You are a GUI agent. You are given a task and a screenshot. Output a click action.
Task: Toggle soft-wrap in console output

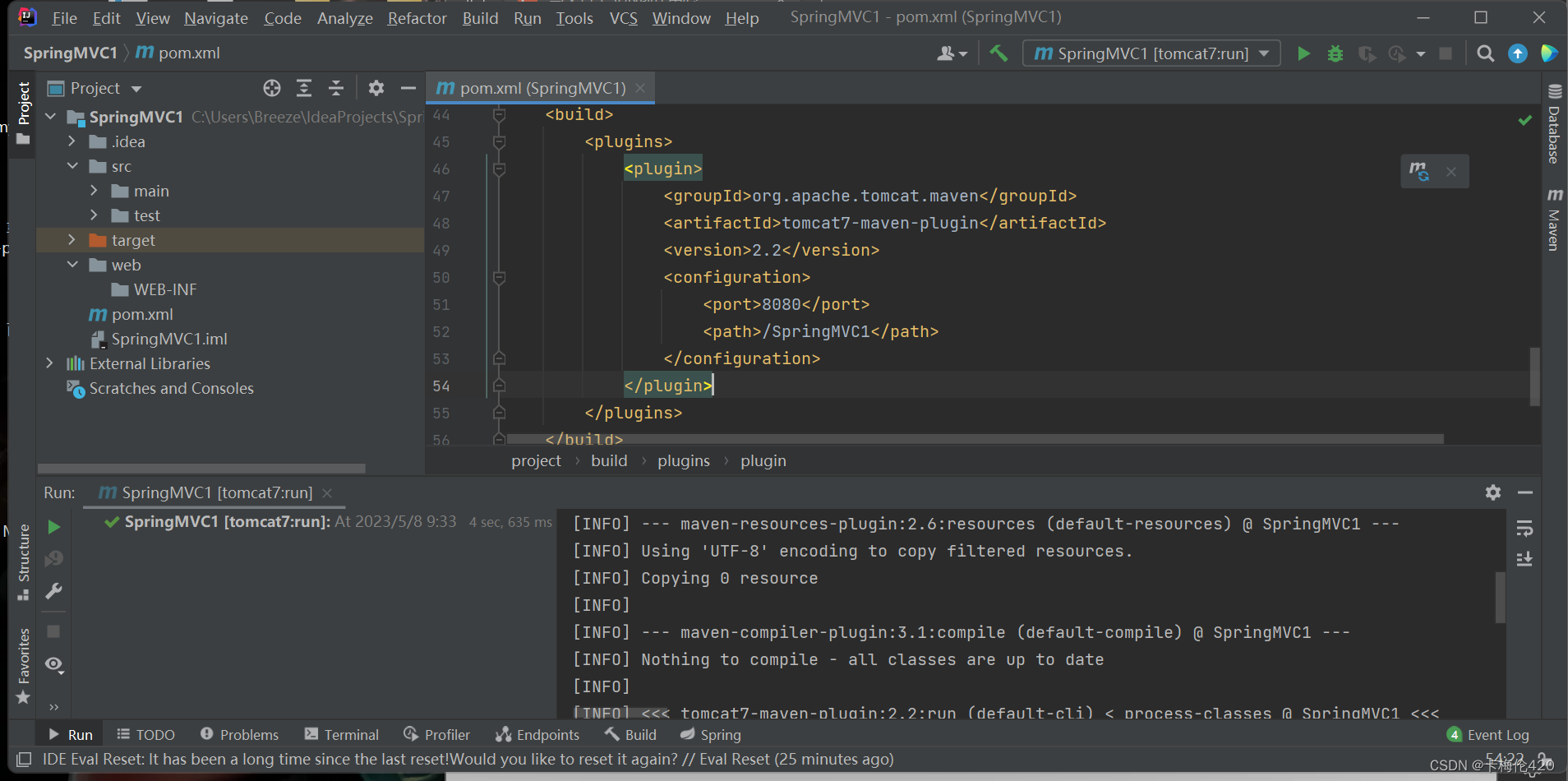1525,529
